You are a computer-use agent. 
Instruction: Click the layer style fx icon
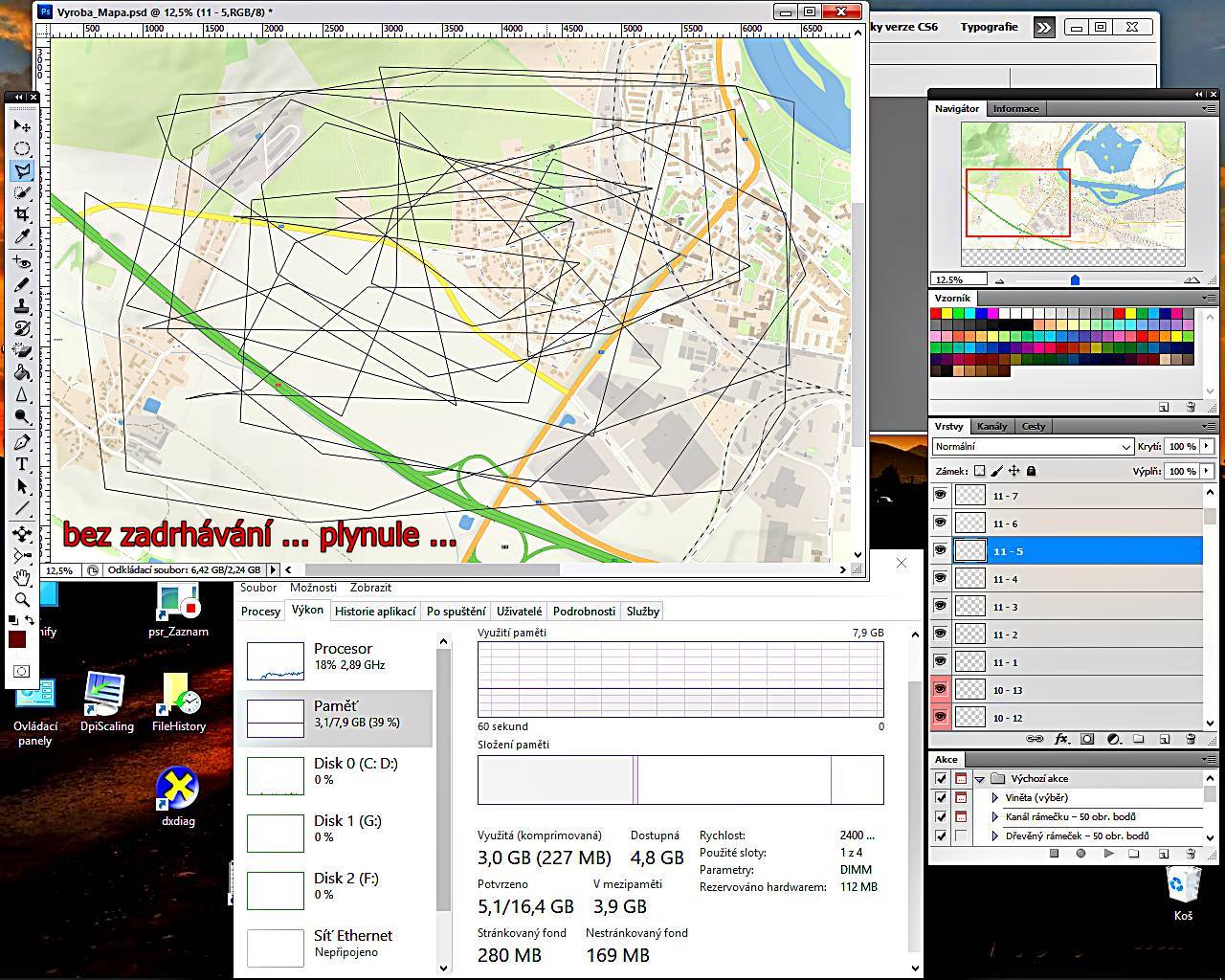coord(1061,739)
